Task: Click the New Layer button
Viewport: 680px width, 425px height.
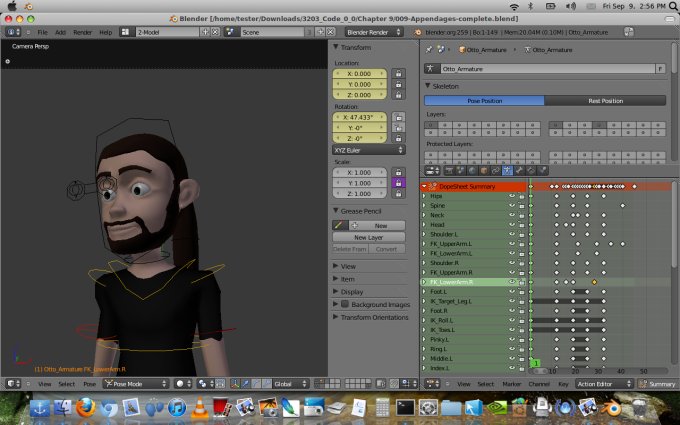Action: click(x=369, y=237)
